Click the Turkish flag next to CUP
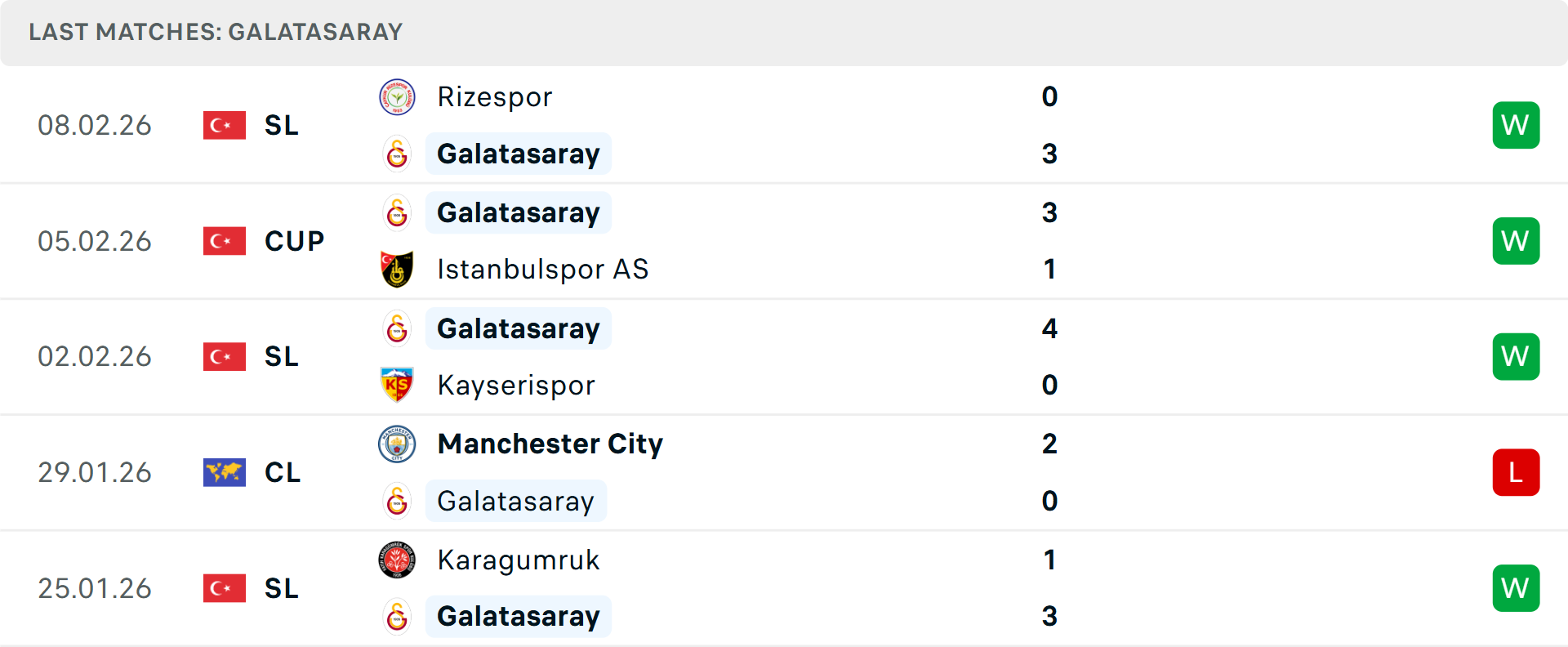 pyautogui.click(x=224, y=241)
